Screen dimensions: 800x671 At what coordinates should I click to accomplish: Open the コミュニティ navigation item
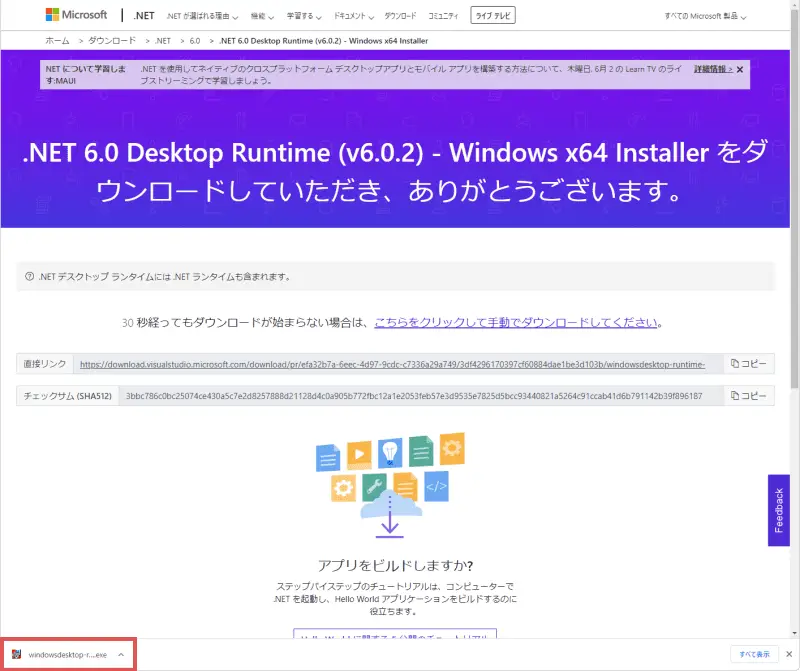click(x=443, y=16)
